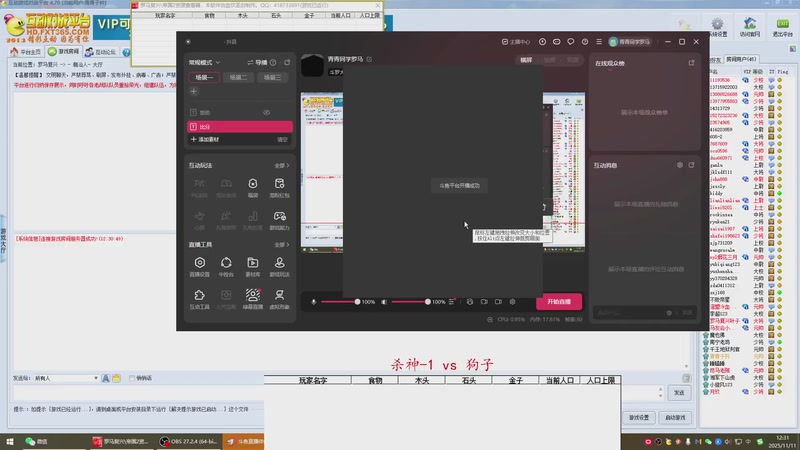Expand 全部 for 互动玩法 section
The width and height of the screenshot is (800, 450).
click(282, 165)
